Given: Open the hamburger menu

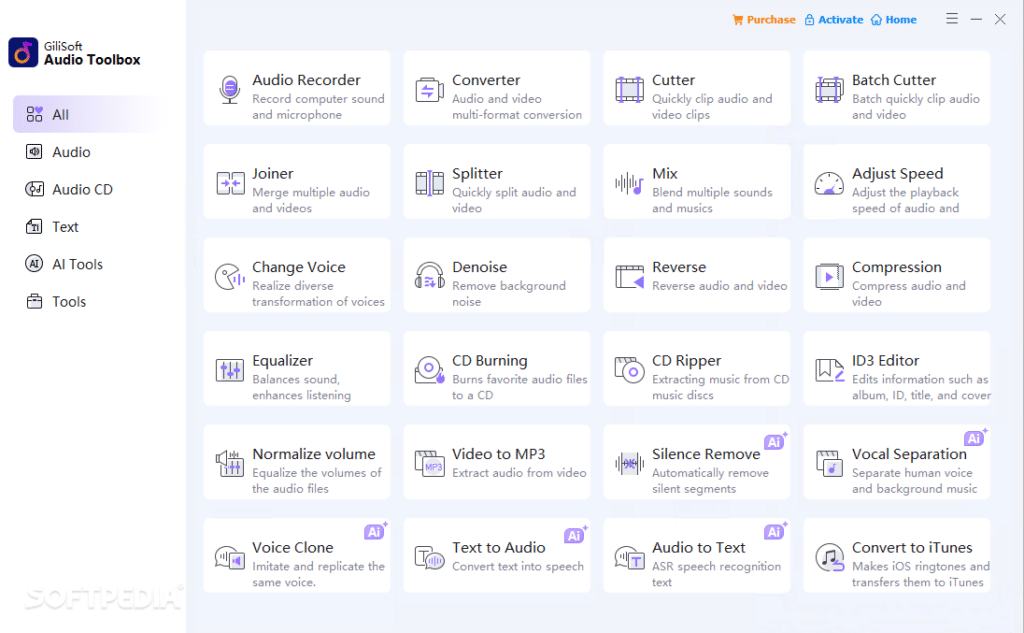Looking at the screenshot, I should tap(952, 19).
